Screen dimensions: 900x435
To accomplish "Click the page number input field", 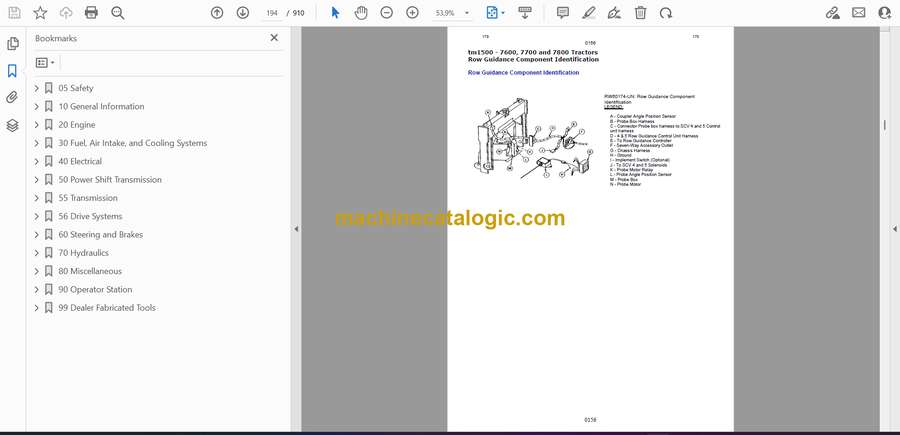I will click(272, 13).
